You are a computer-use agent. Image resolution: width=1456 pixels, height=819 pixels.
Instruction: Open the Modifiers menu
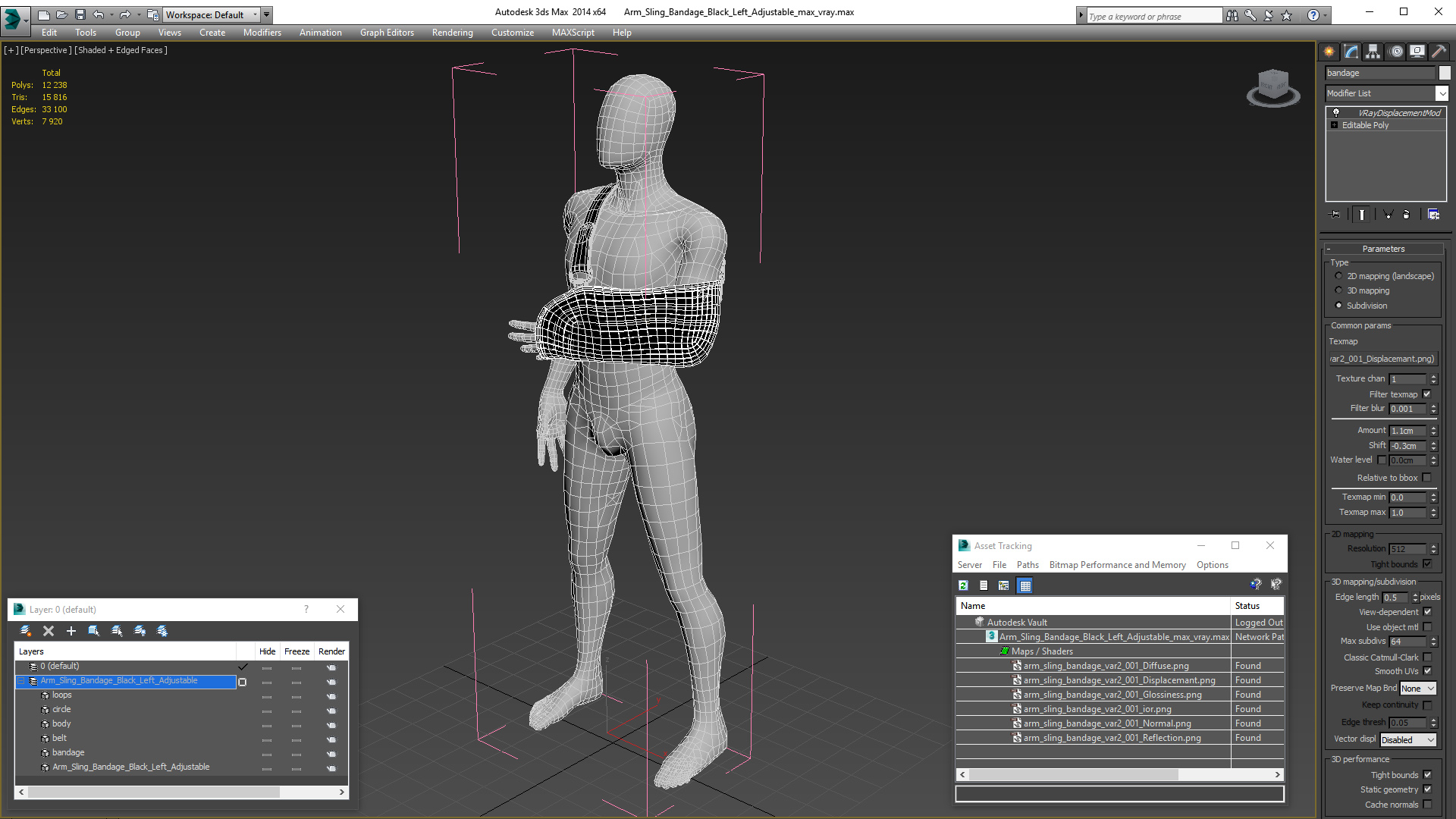tap(262, 33)
